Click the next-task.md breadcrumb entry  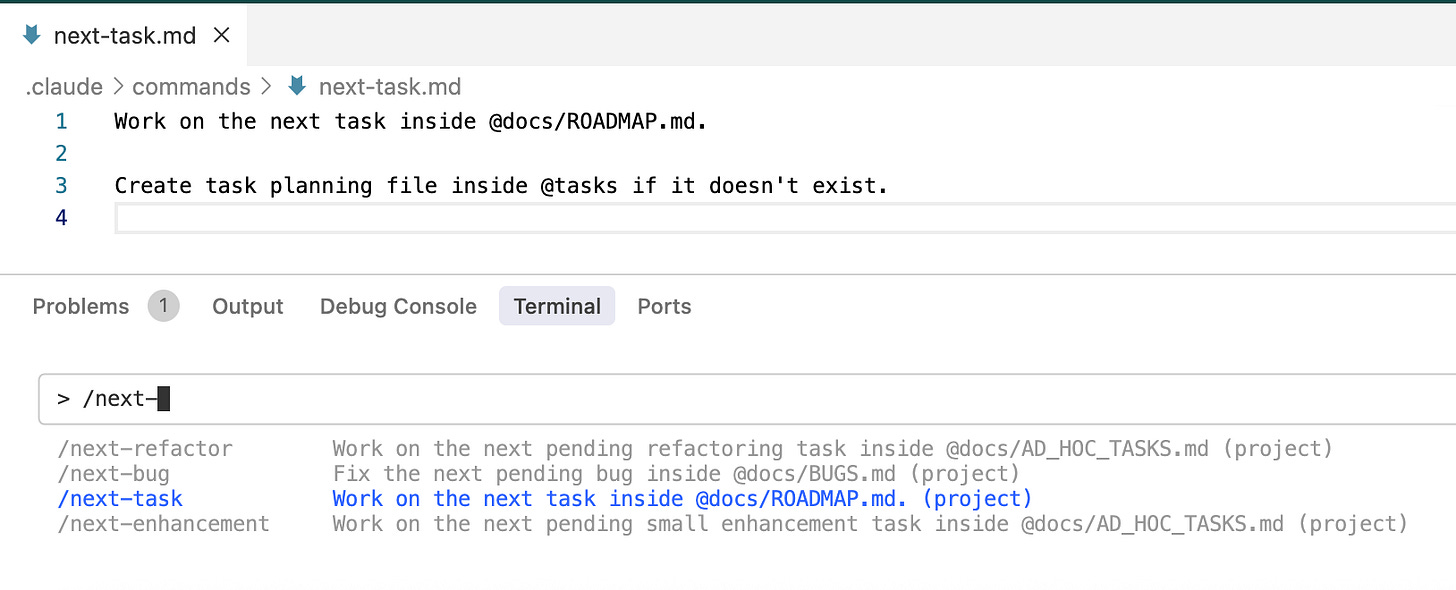pos(390,86)
